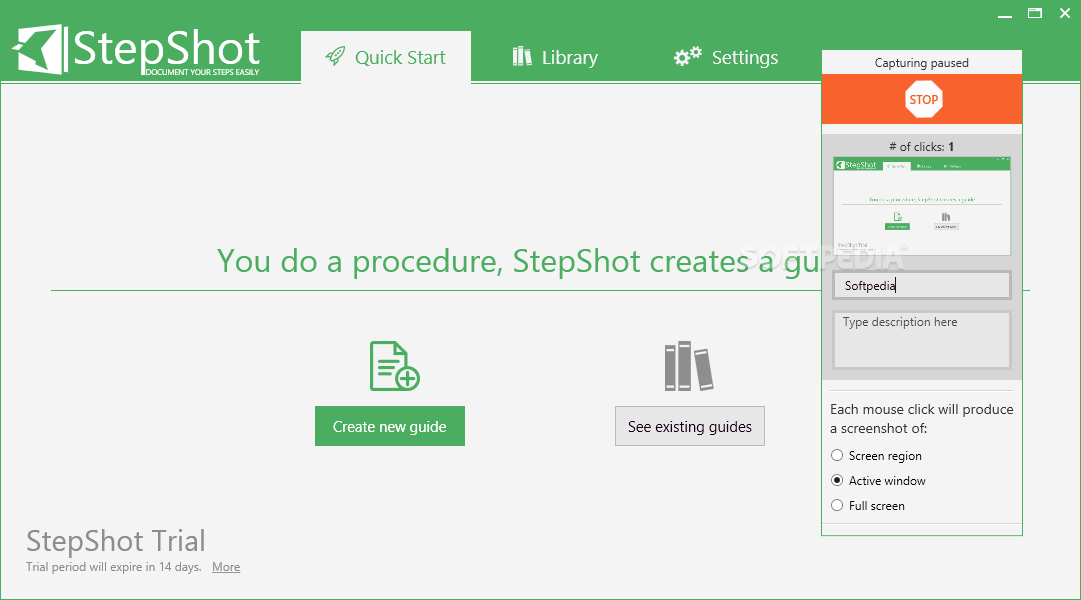Switch to the Quick Start tab
The width and height of the screenshot is (1081, 600).
click(386, 57)
